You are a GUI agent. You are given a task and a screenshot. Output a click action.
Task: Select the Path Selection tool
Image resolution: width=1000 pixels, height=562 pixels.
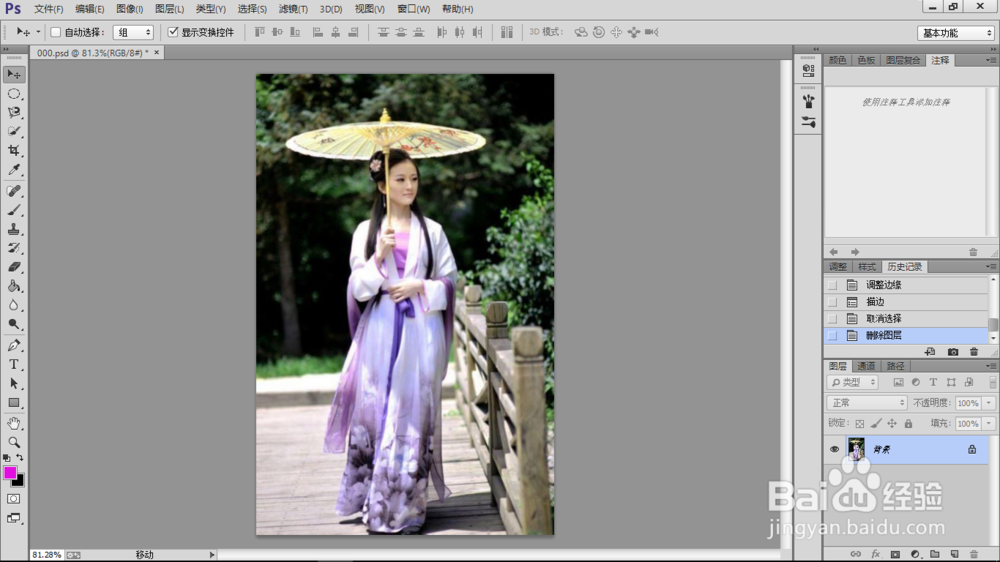coord(13,383)
